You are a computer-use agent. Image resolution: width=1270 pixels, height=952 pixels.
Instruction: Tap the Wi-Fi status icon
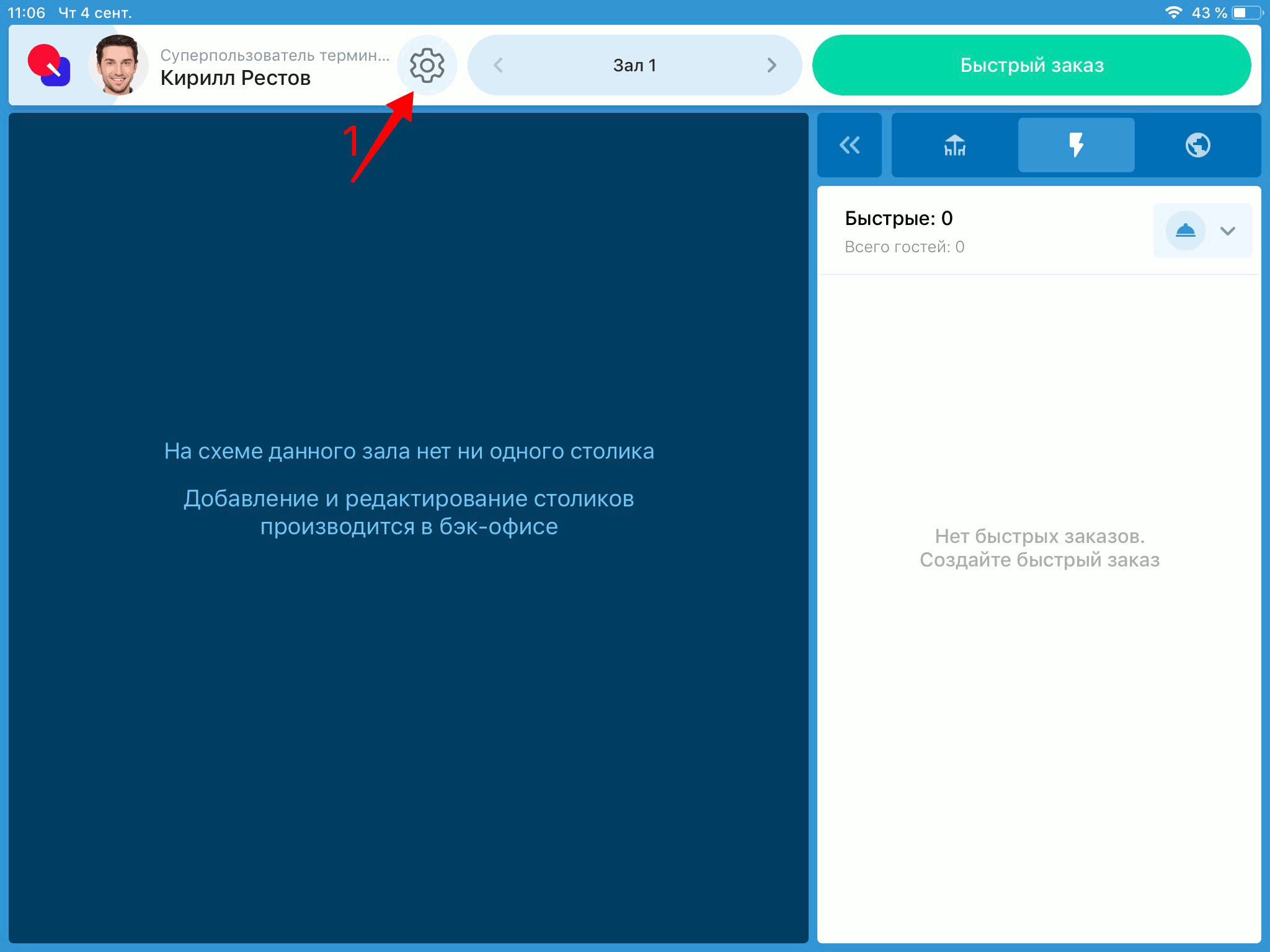click(x=1173, y=12)
